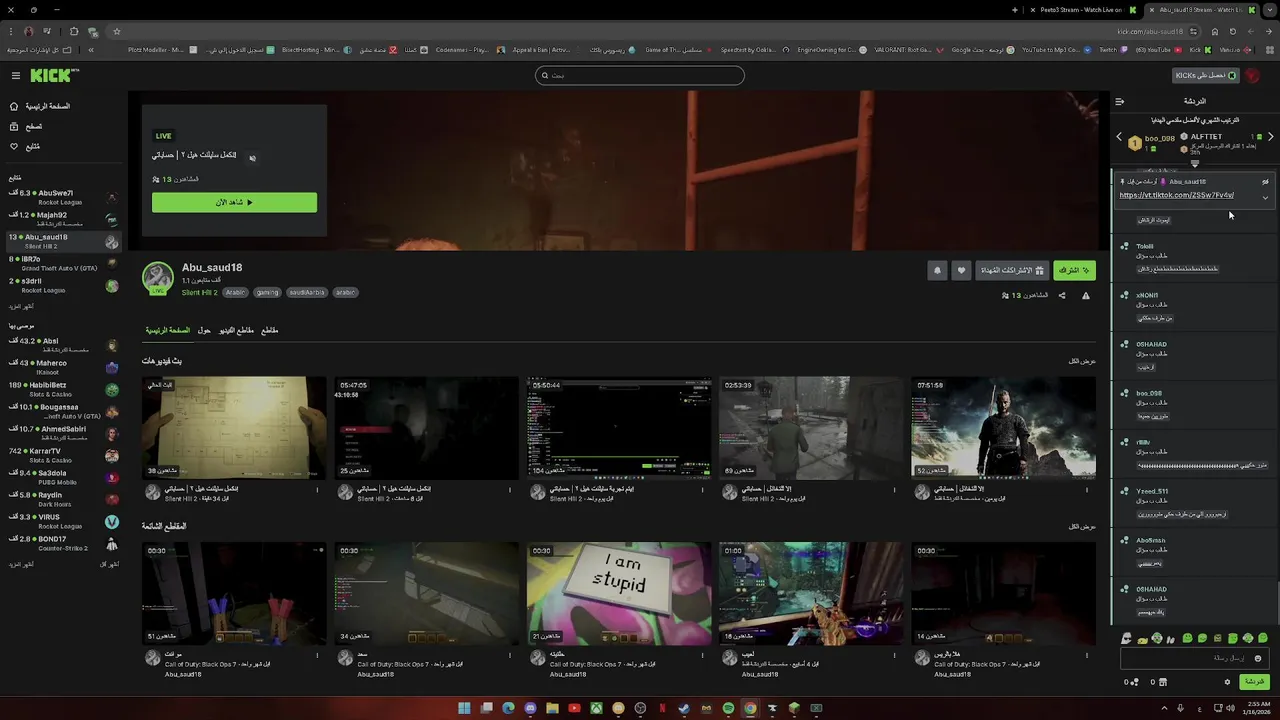Open HabibiBetz channel in the sidebar
This screenshot has height=720, width=1280.
(62, 389)
